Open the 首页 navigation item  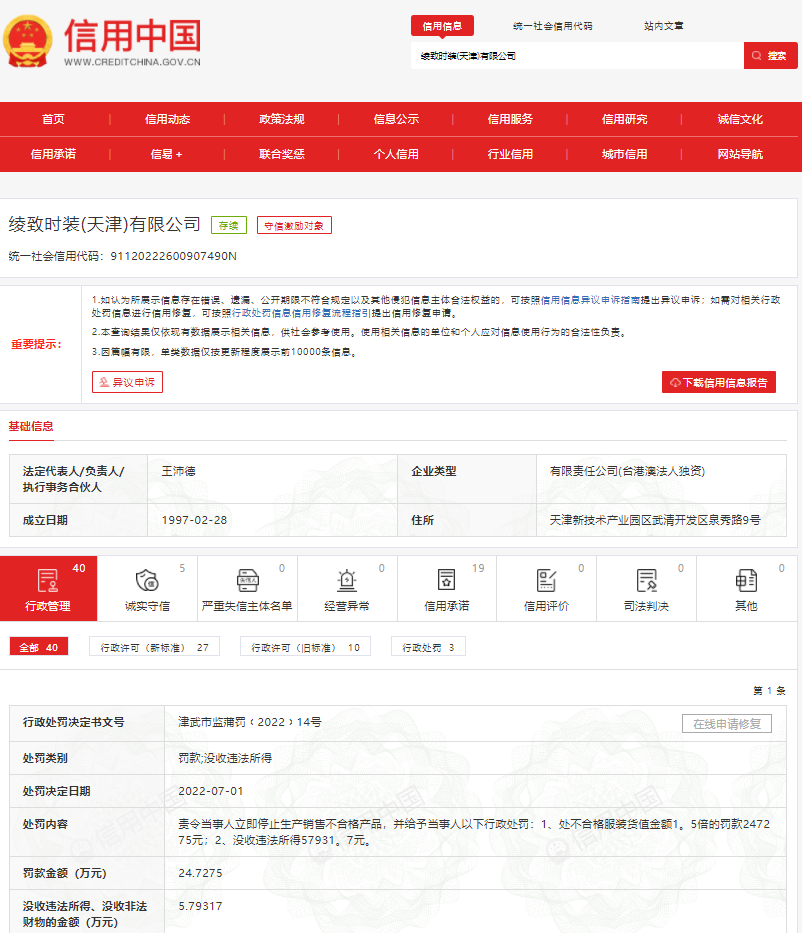[53, 119]
